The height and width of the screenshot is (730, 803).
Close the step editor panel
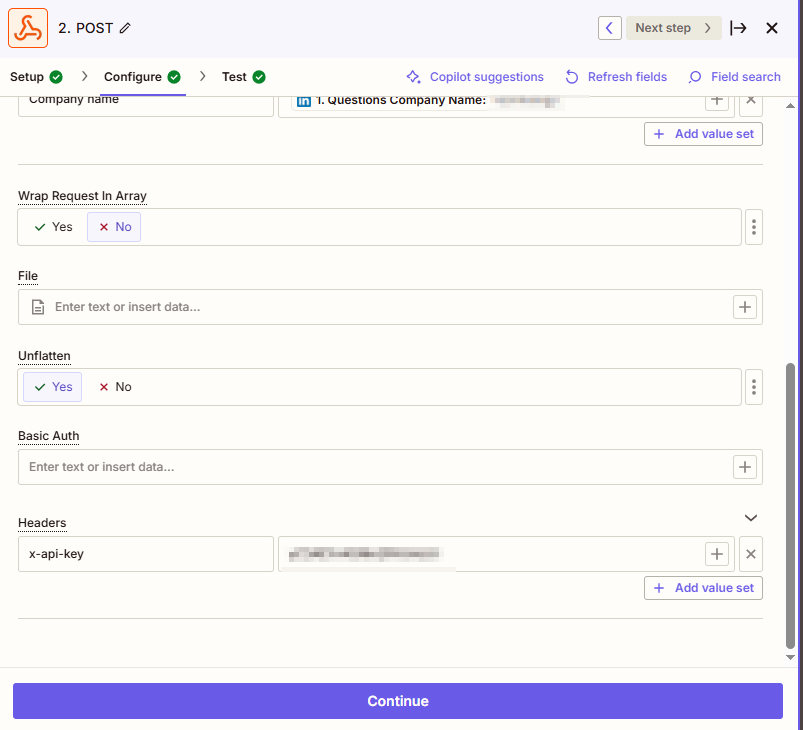click(772, 28)
